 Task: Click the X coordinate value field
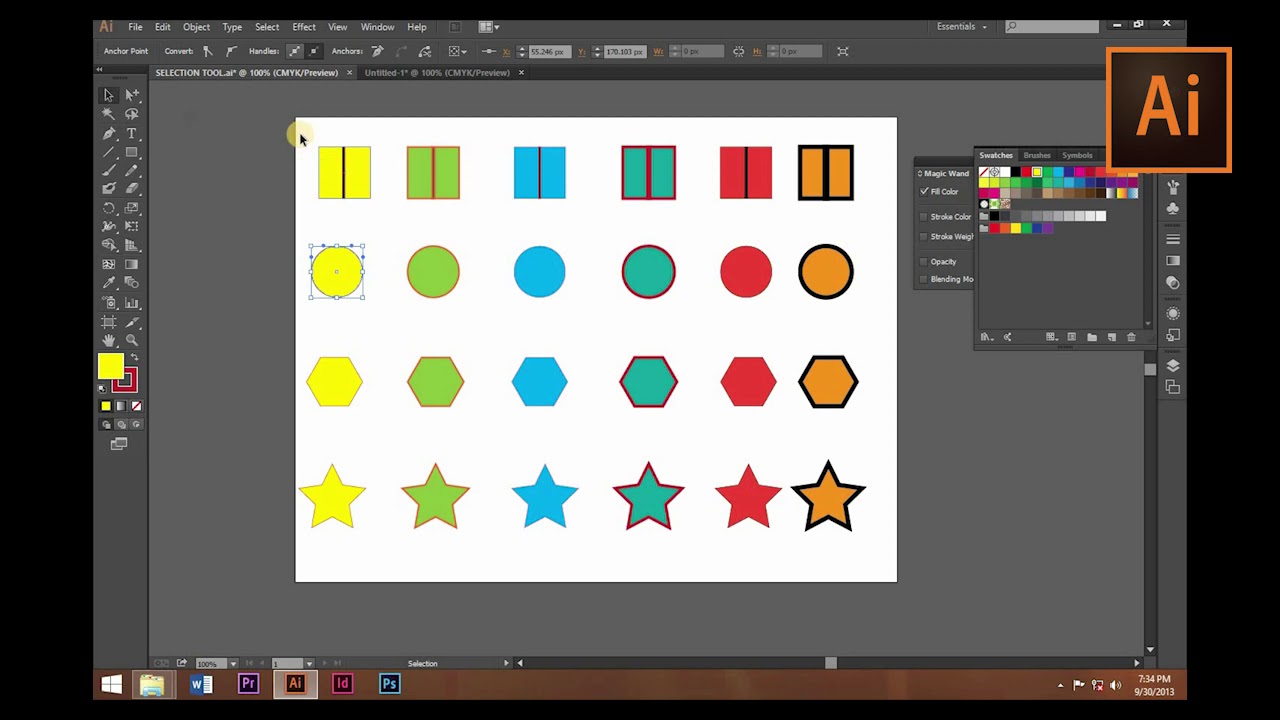click(x=548, y=51)
